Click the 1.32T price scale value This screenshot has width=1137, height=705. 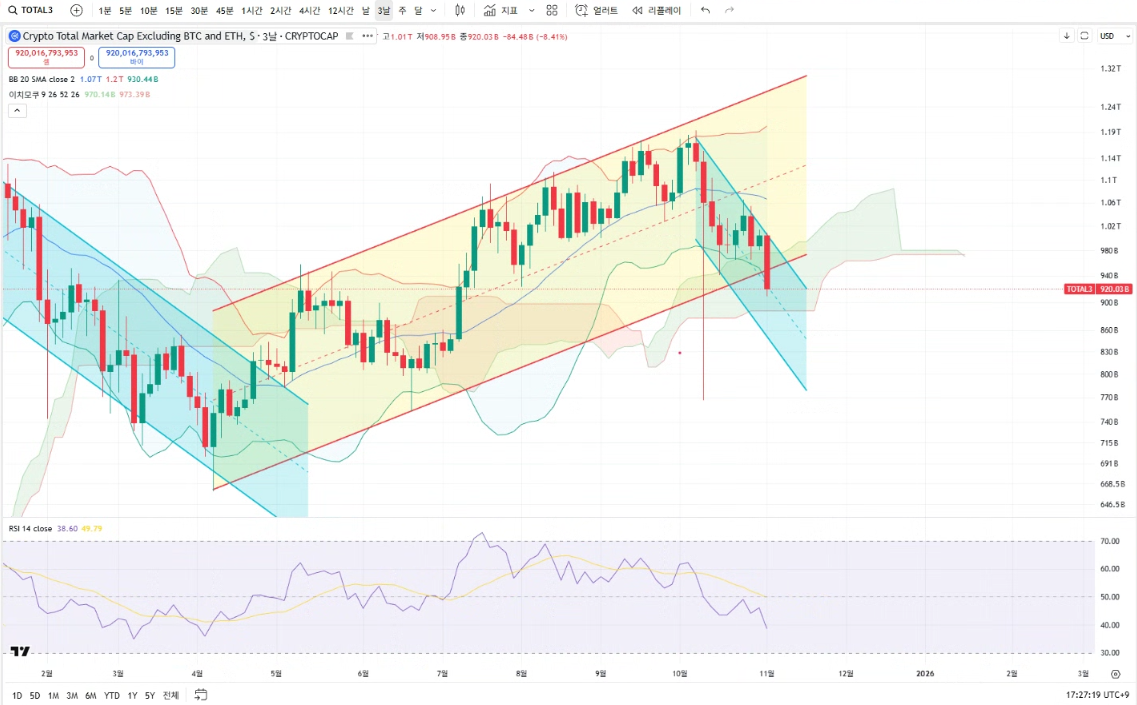1110,69
